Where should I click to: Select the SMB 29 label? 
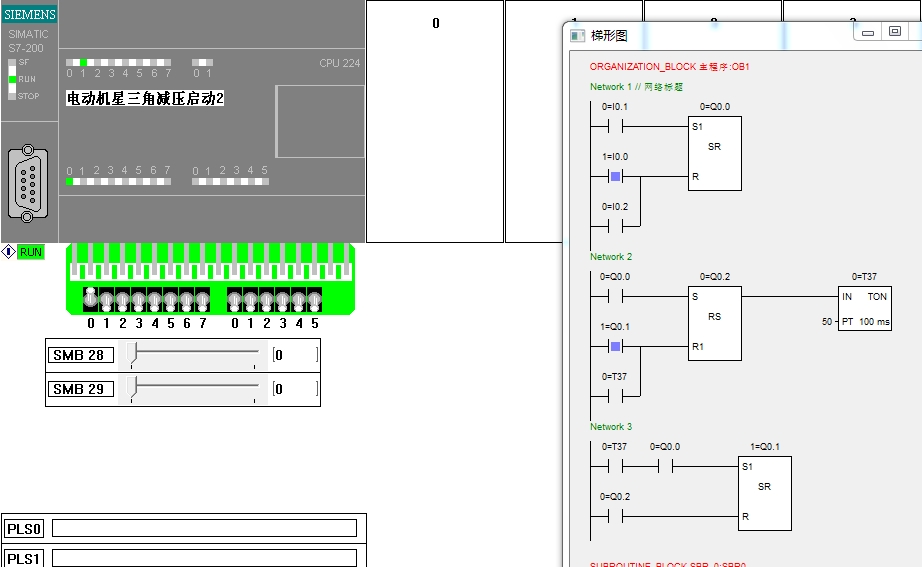click(x=80, y=389)
